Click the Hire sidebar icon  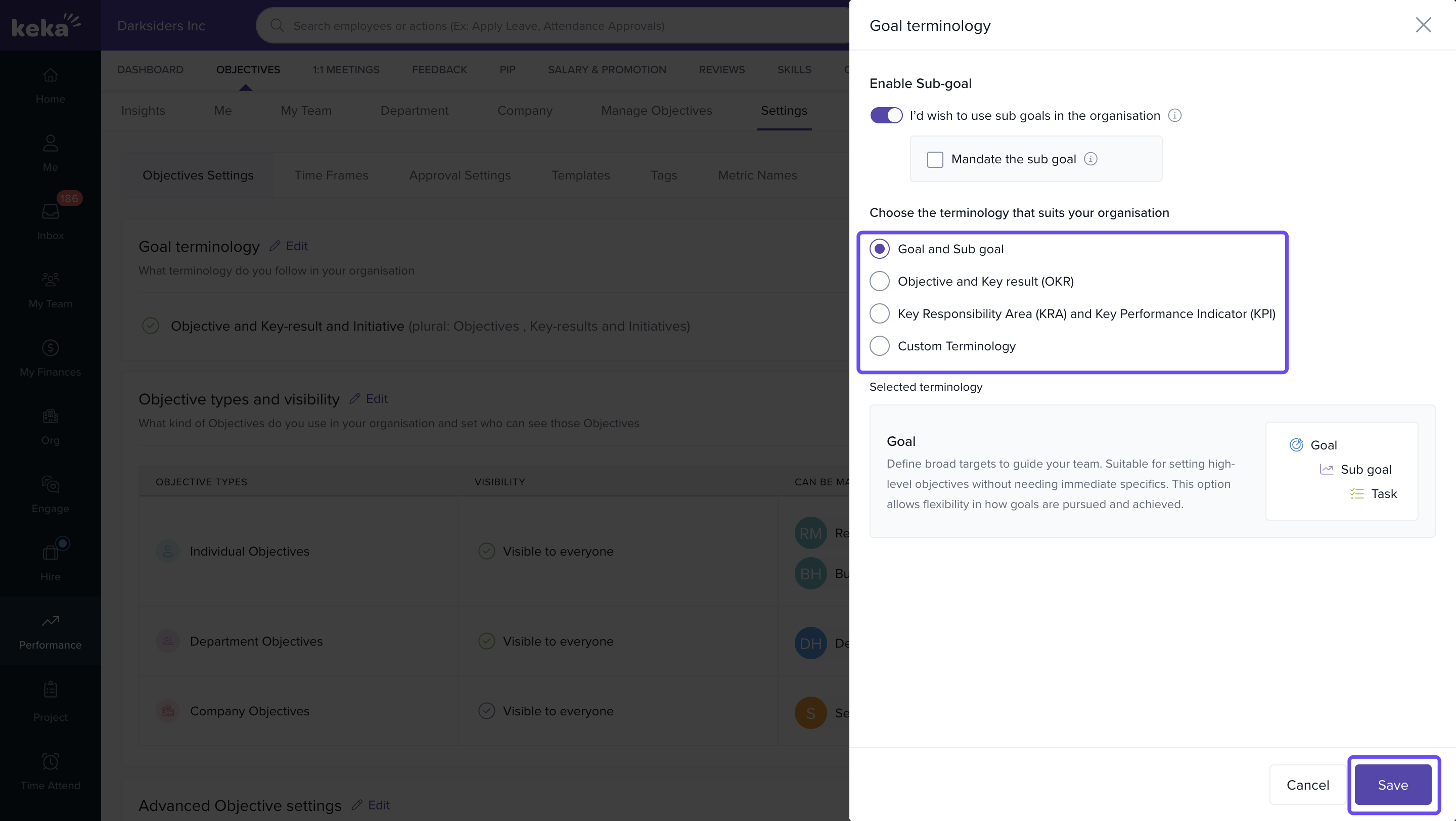[51, 562]
